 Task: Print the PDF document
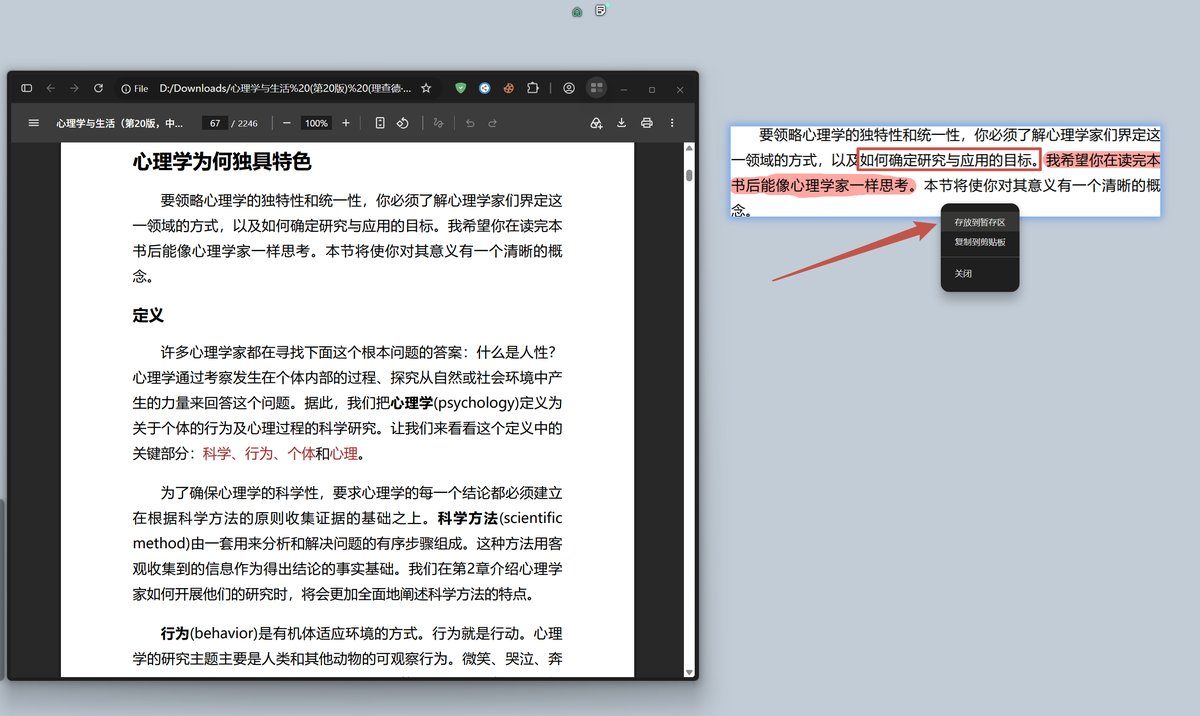pos(647,123)
